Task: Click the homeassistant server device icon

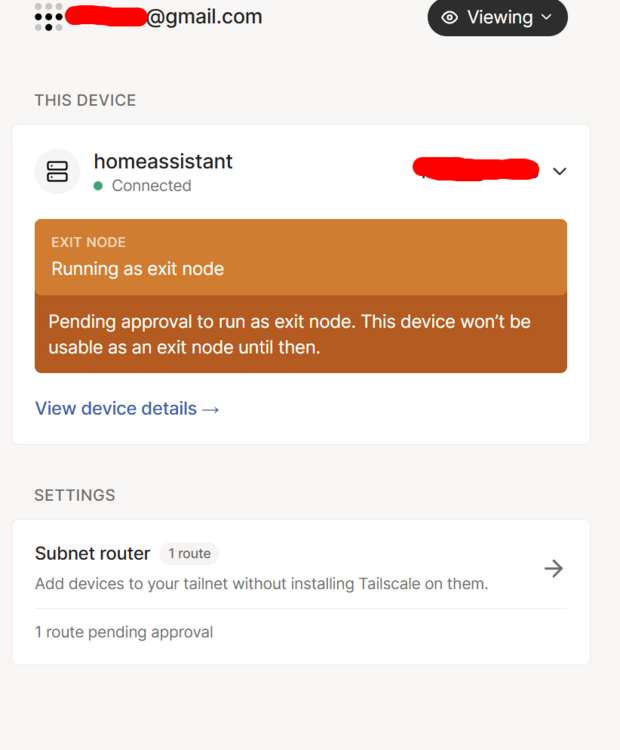Action: (57, 171)
